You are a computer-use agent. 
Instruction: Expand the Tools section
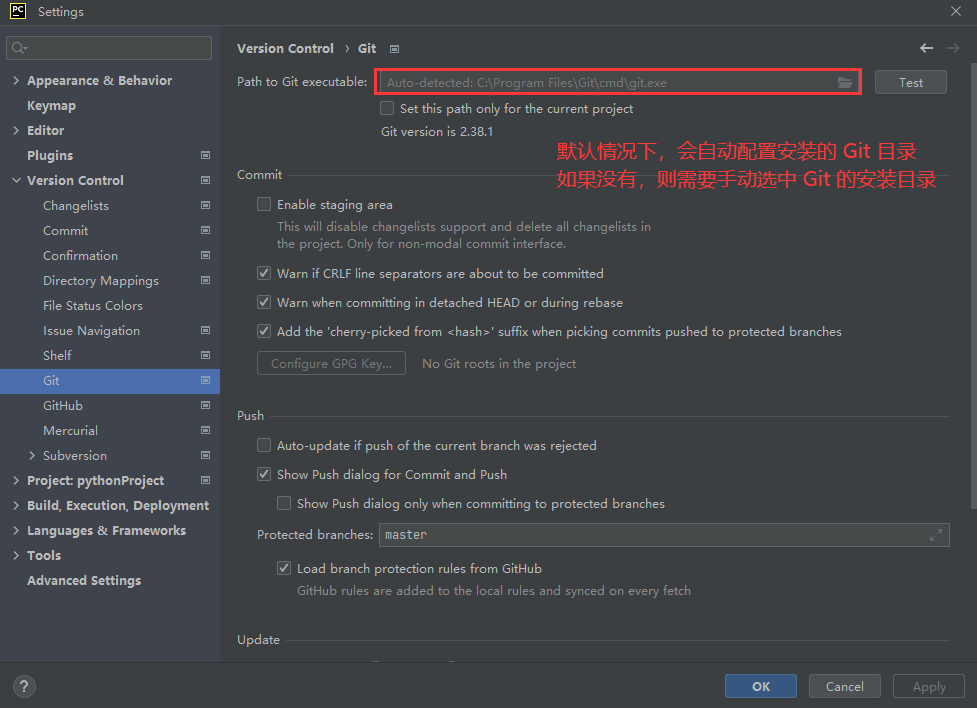point(14,555)
